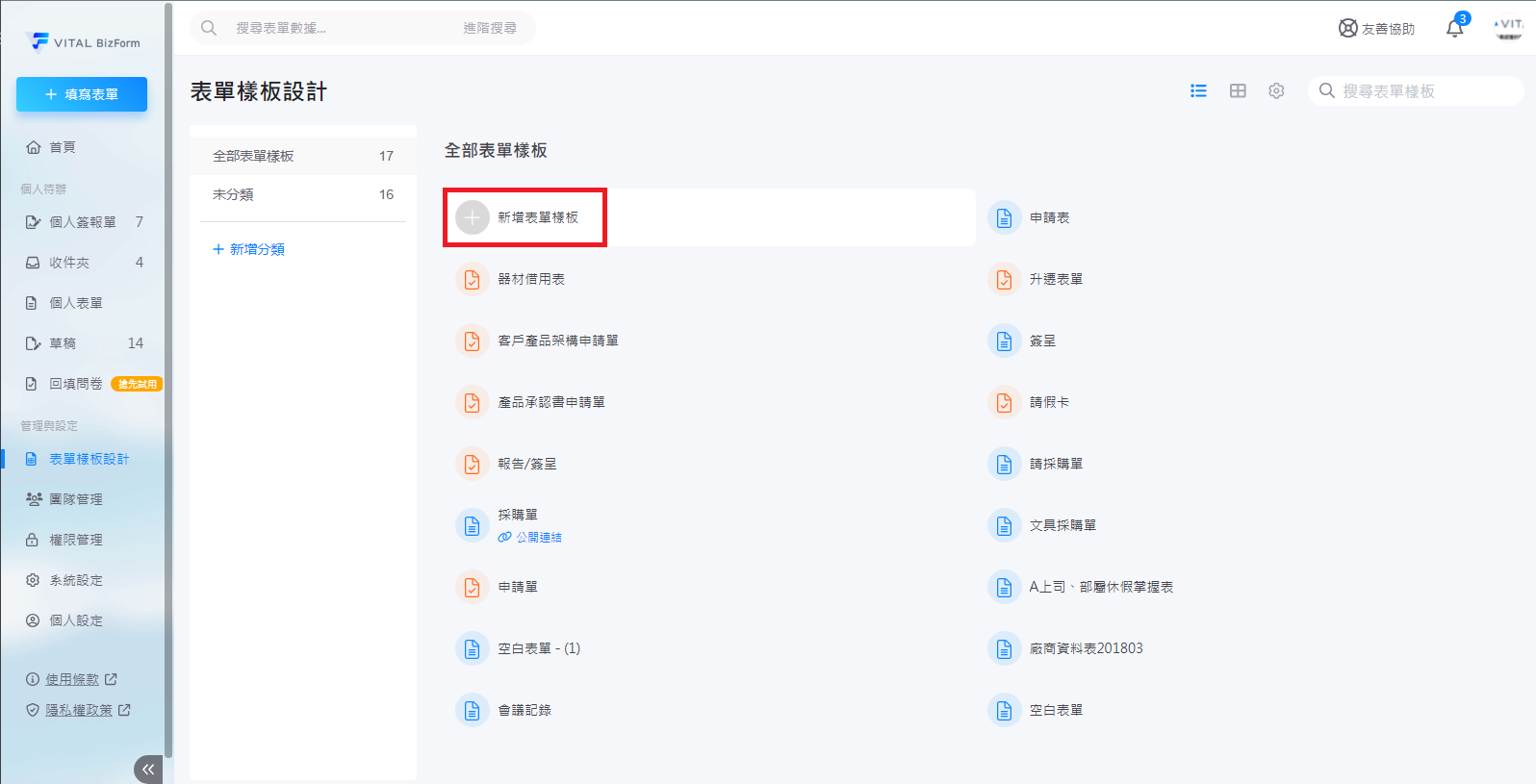Switch to grid view layout
The width and height of the screenshot is (1536, 784).
click(x=1238, y=90)
